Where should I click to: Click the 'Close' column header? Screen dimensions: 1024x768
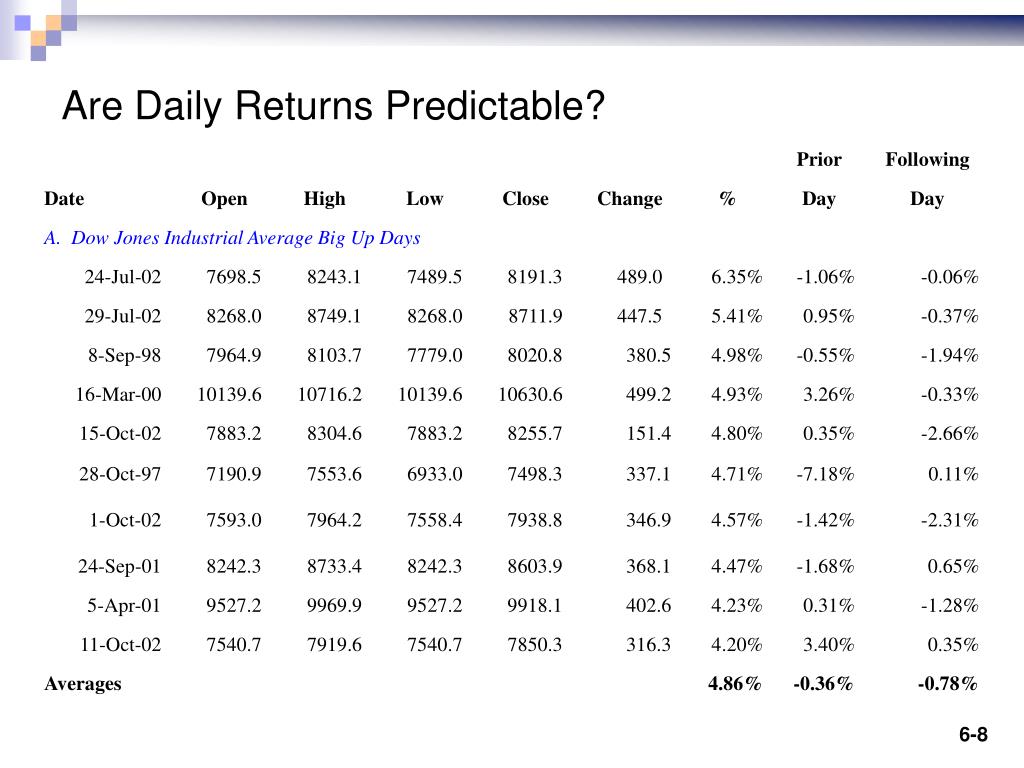tap(525, 199)
